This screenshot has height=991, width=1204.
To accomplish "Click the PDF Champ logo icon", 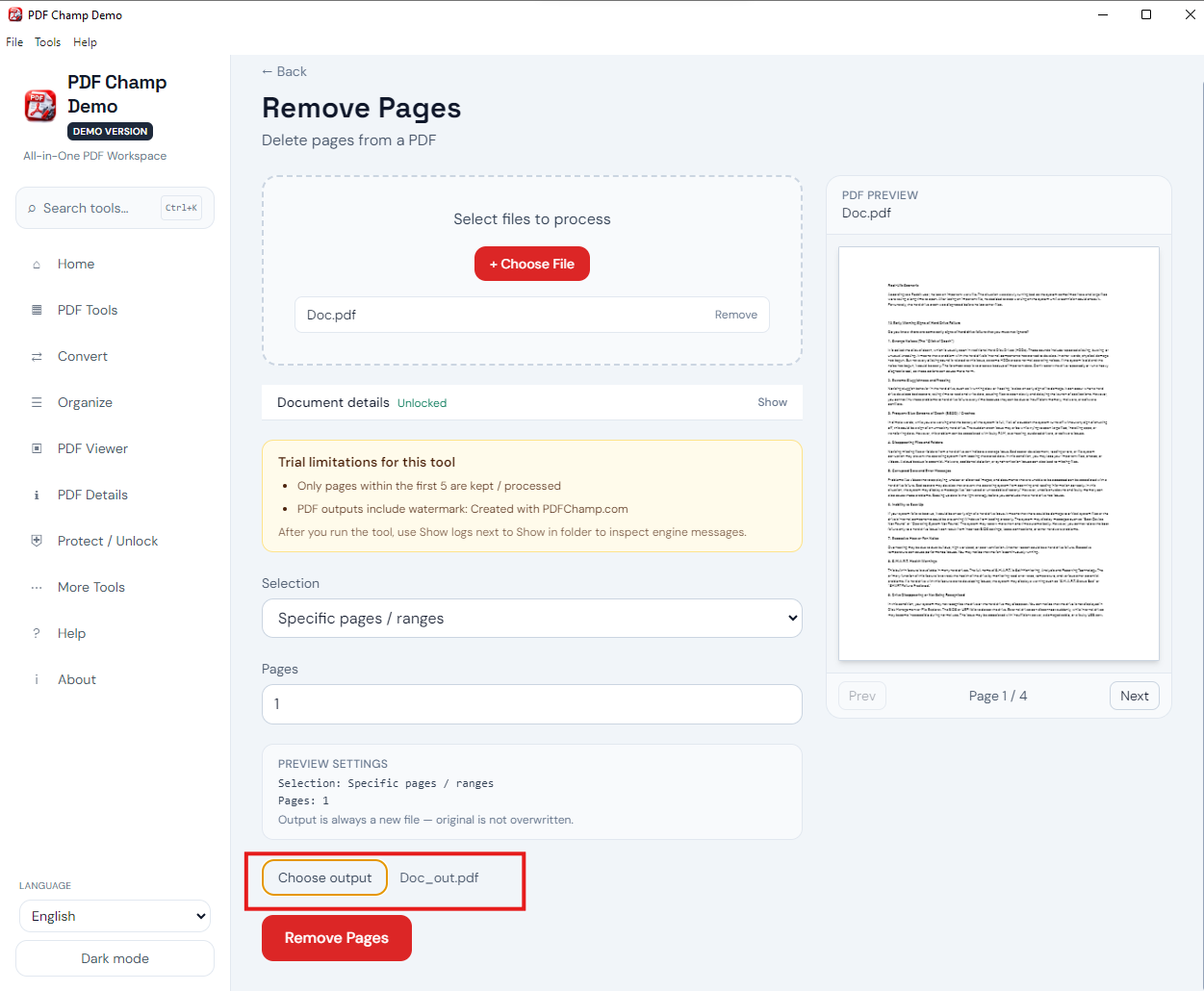I will tap(40, 106).
